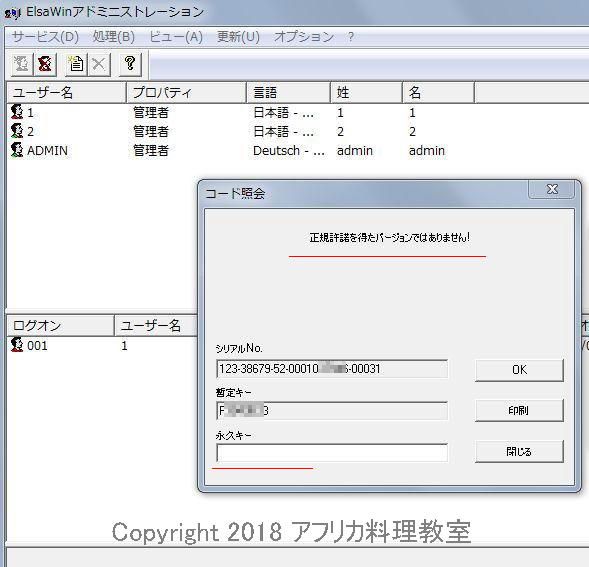Click the question mark help toolbar icon

pos(130,64)
